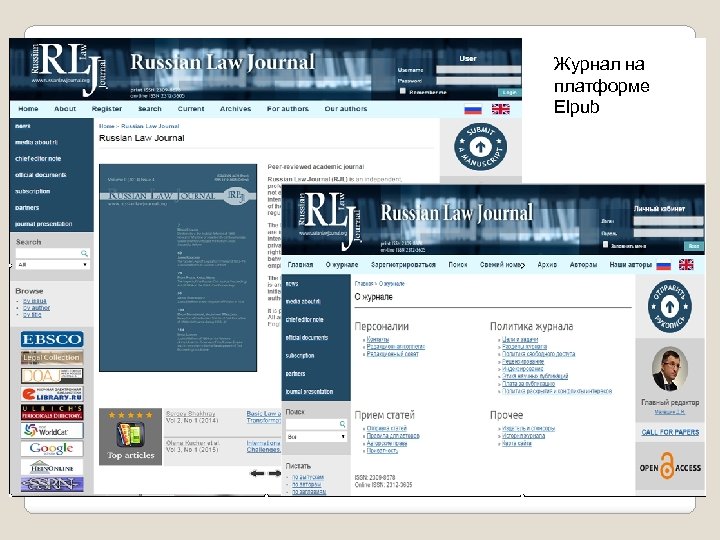
Task: Click the search magnifier in English Search box
Action: click(84, 253)
